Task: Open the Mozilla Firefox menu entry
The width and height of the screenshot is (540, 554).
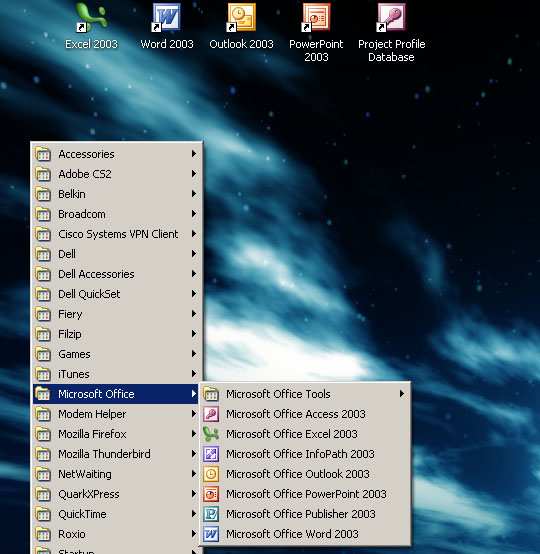Action: pos(116,434)
